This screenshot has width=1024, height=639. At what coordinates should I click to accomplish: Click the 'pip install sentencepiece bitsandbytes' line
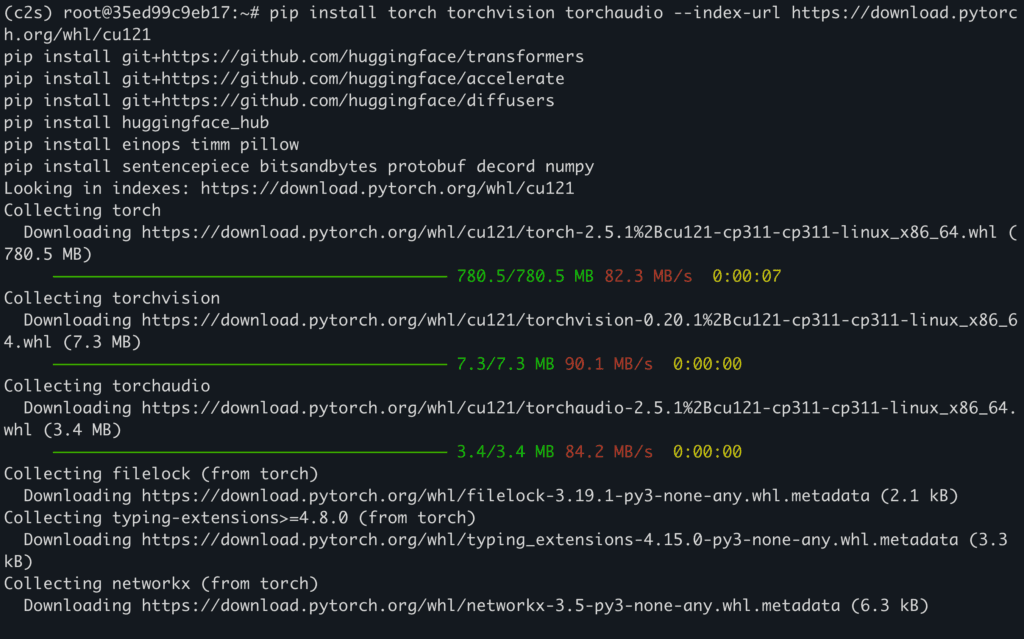(x=299, y=166)
